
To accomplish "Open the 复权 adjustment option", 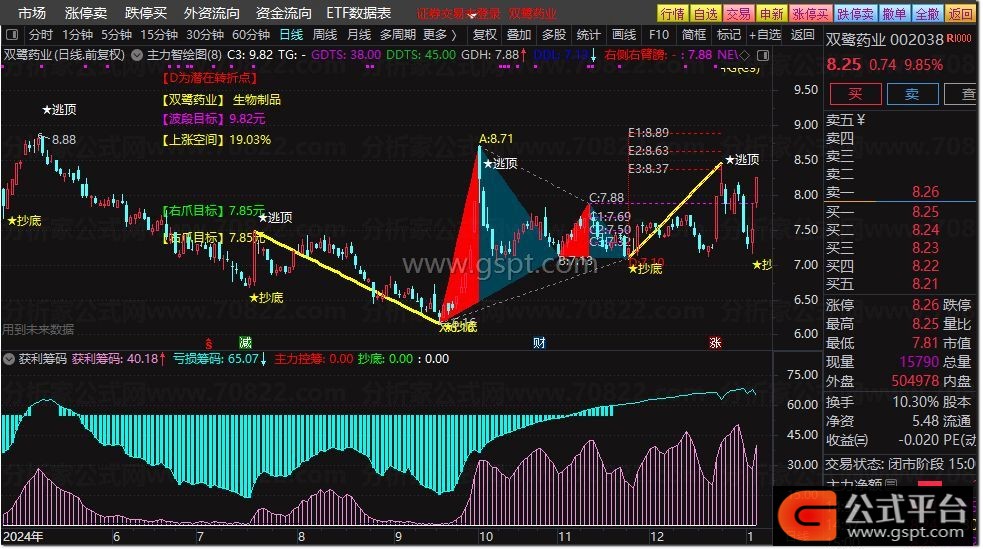I will (x=485, y=34).
